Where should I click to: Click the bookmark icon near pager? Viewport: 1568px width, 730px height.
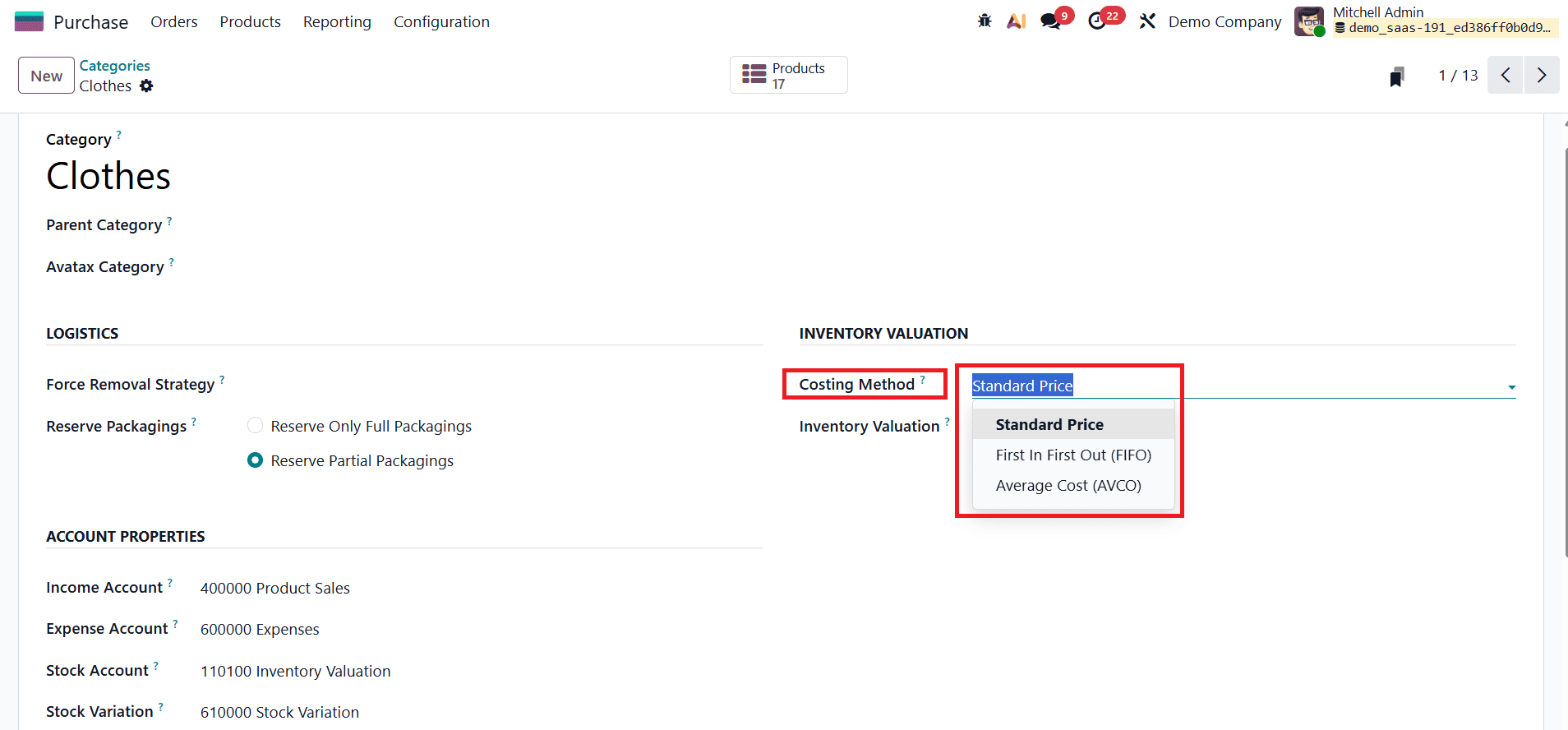pyautogui.click(x=1396, y=76)
